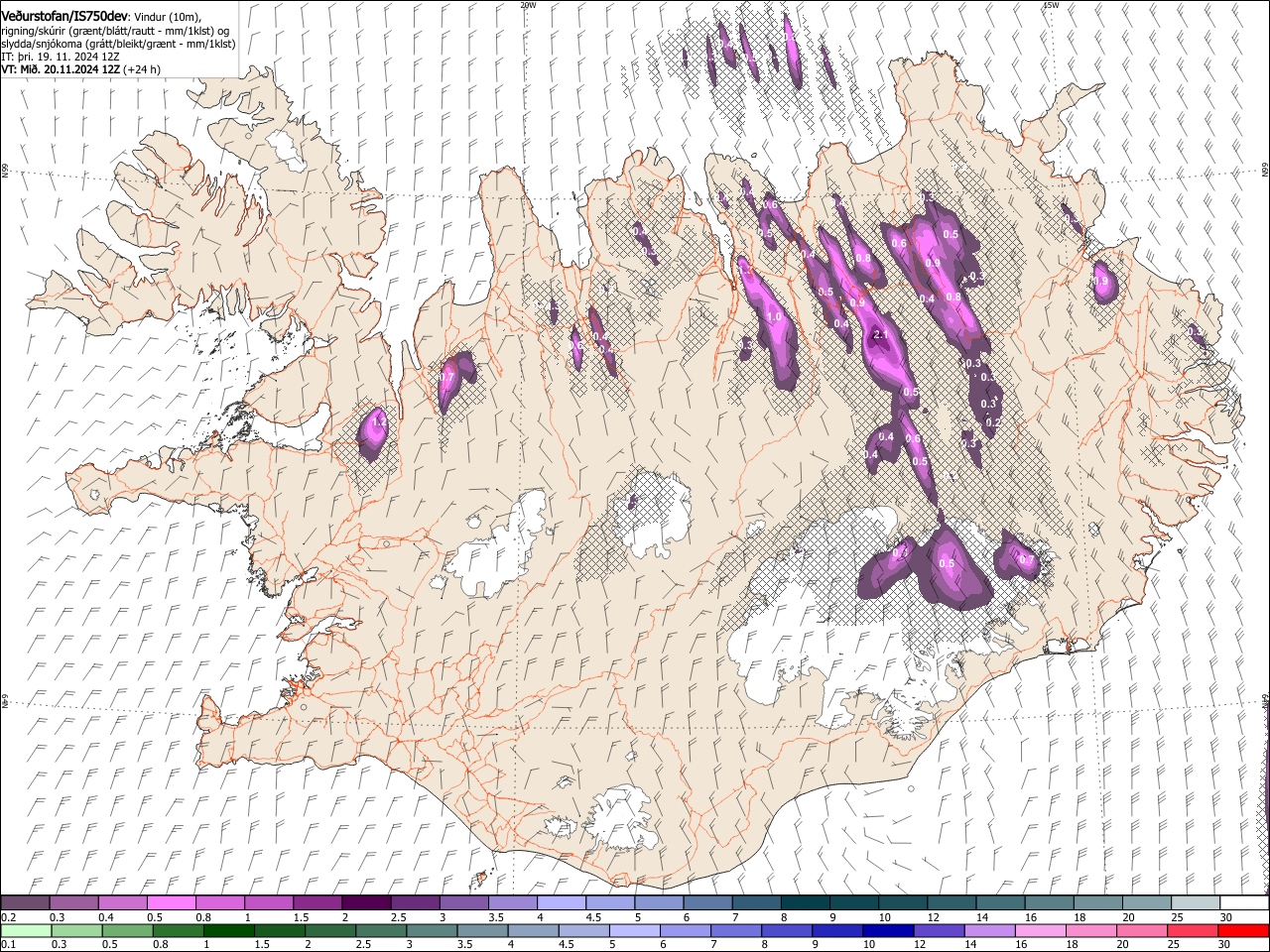Click the 30 label in the top legend row
This screenshot has height=952, width=1270.
[1224, 917]
